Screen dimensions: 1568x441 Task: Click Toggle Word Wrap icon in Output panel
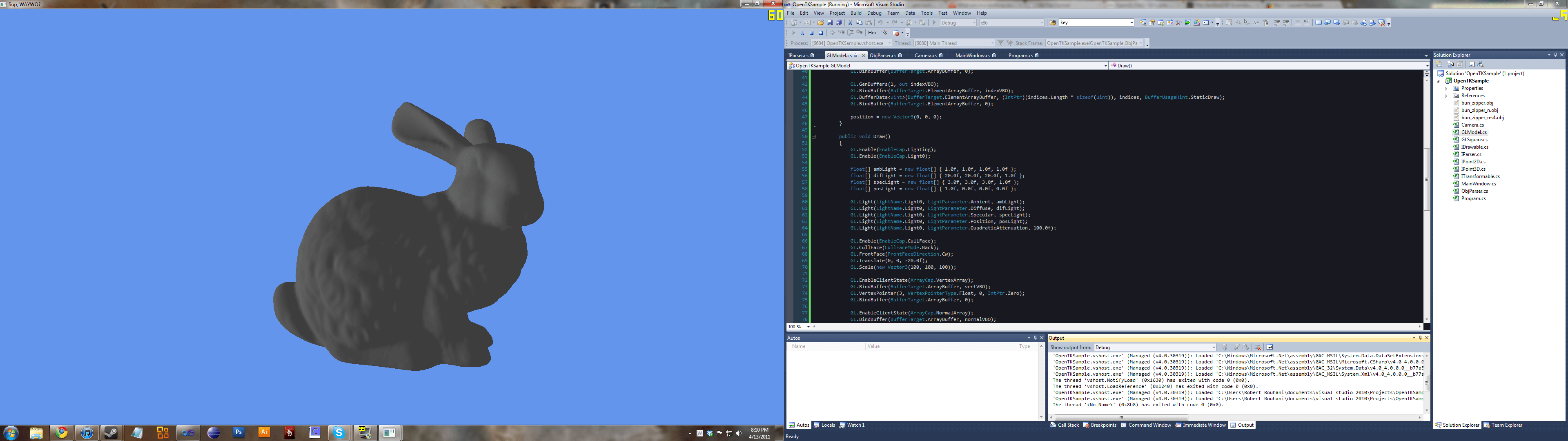[1270, 347]
